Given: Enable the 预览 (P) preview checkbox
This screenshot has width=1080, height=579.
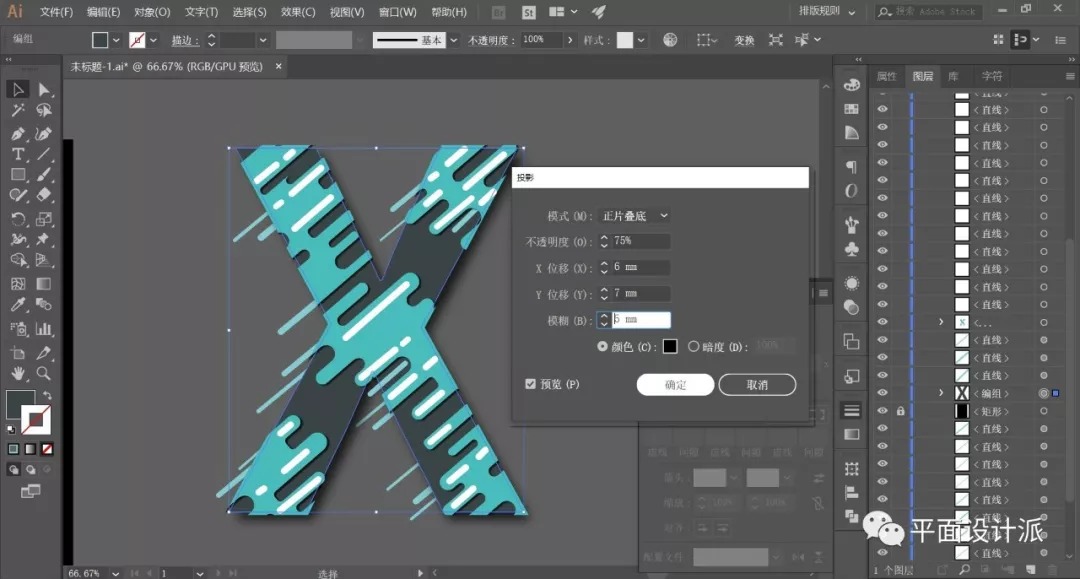Looking at the screenshot, I should pos(530,384).
